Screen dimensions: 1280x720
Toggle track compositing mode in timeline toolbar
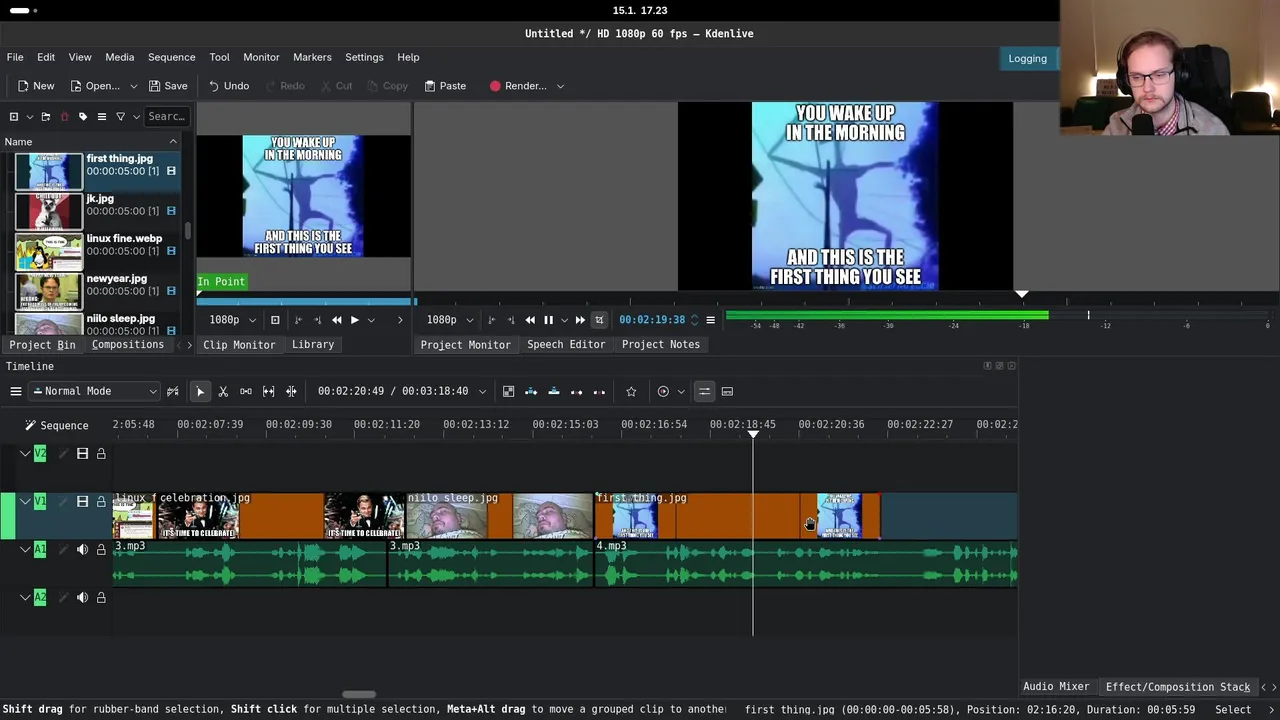pyautogui.click(x=173, y=391)
